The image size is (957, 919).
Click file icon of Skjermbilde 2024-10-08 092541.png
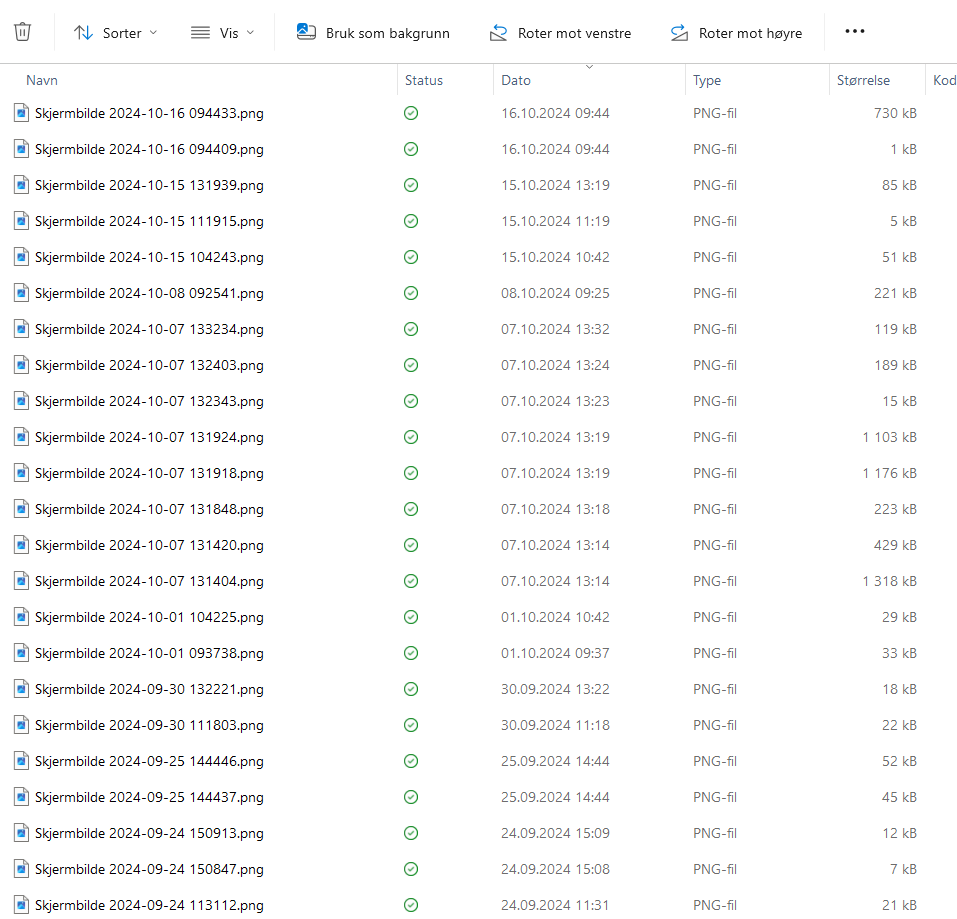(x=22, y=293)
